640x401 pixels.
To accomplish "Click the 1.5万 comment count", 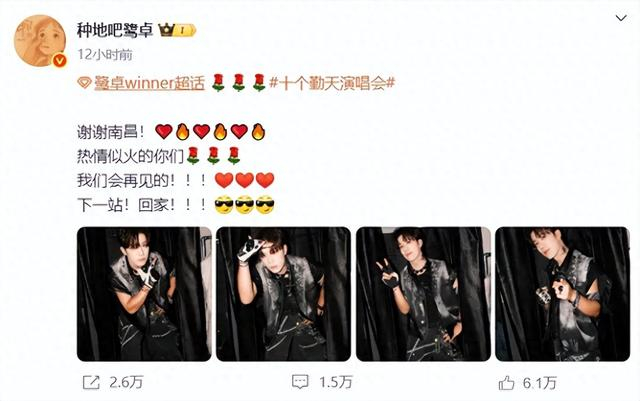I will point(336,383).
